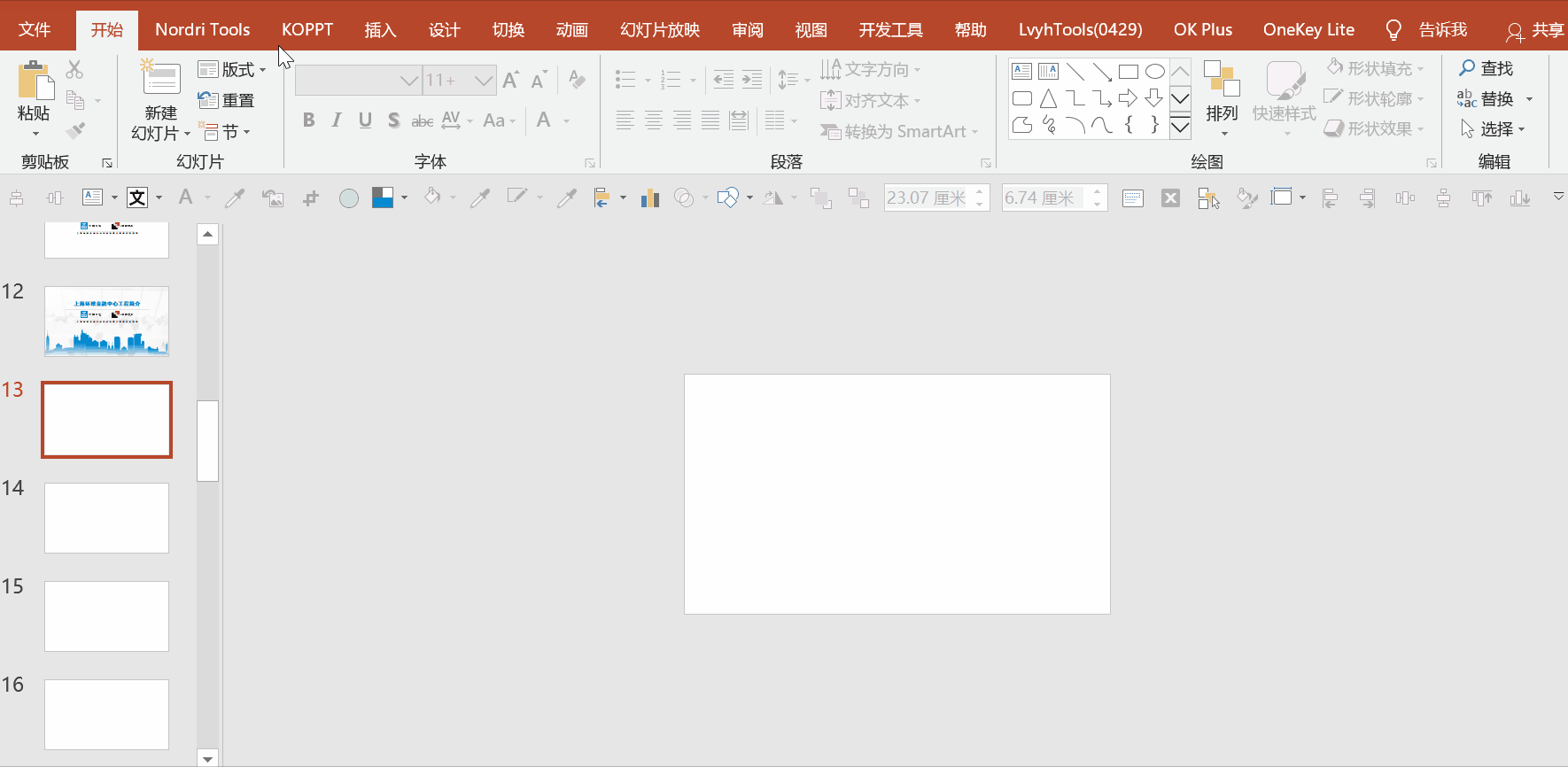Customize quick access toolbar dropdown arrow

[x=1558, y=197]
